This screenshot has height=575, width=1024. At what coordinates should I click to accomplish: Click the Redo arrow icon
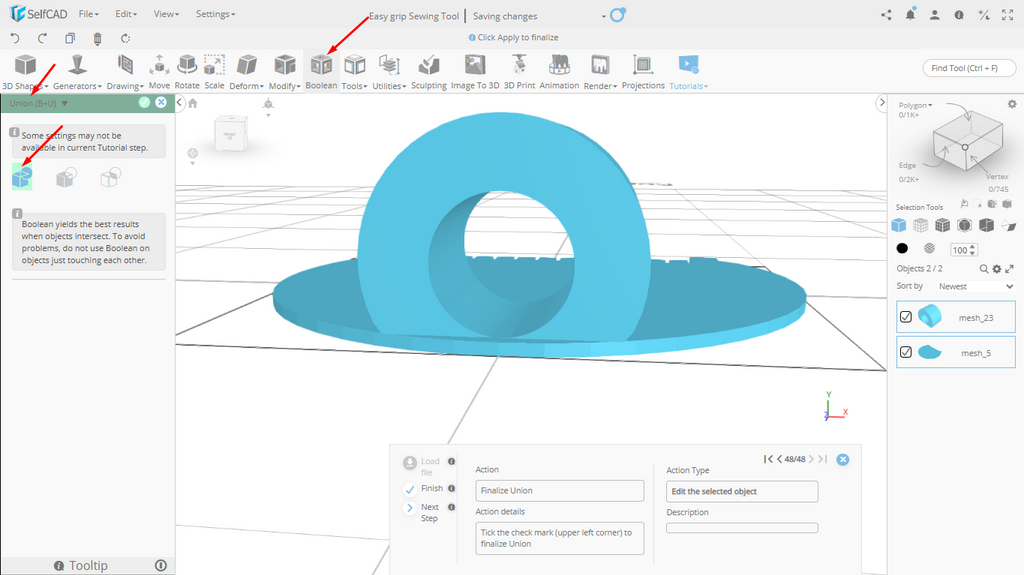pos(42,38)
